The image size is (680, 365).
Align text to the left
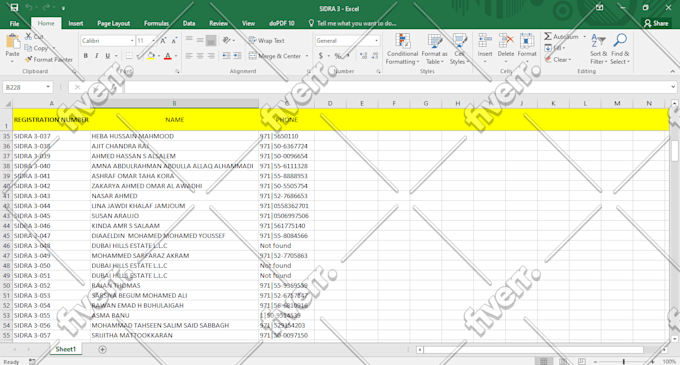(189, 56)
